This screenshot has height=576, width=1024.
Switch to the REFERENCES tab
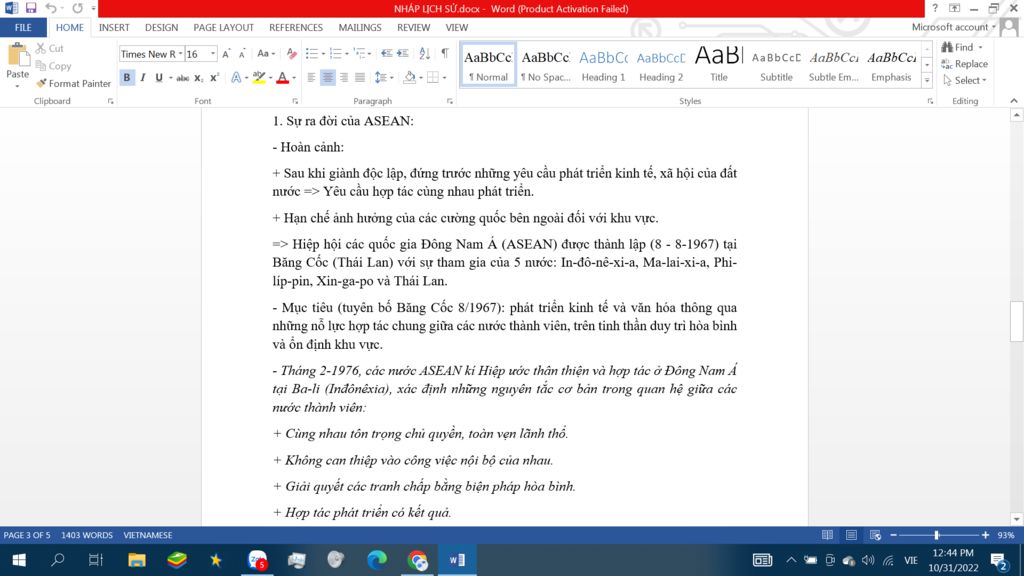tap(295, 28)
